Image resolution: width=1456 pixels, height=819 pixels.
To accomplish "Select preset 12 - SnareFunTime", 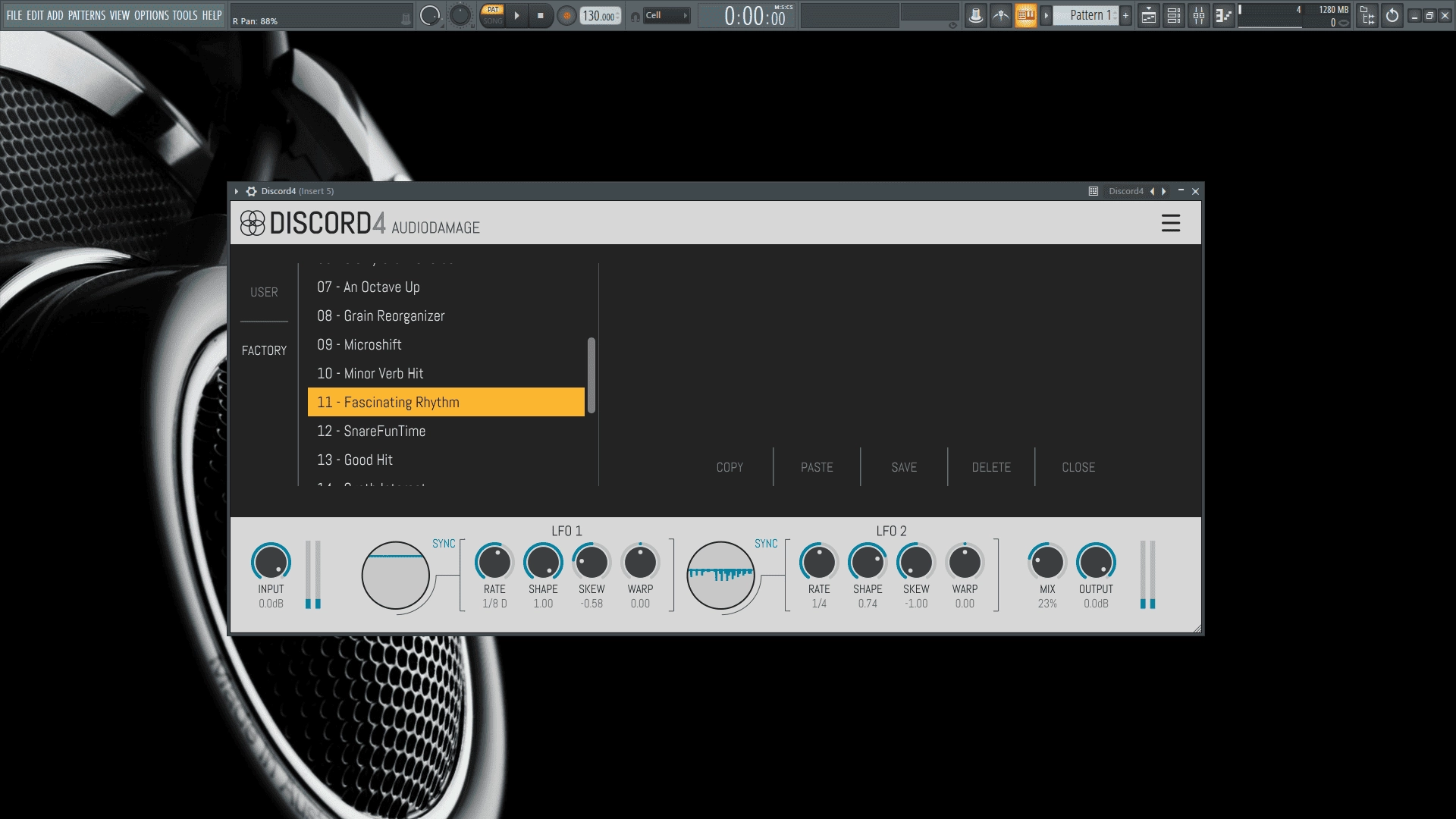I will (x=446, y=431).
